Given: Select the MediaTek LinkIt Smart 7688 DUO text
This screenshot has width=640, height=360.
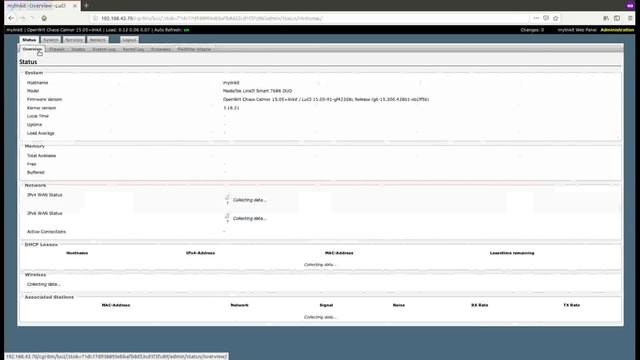Looking at the screenshot, I should tap(257, 91).
